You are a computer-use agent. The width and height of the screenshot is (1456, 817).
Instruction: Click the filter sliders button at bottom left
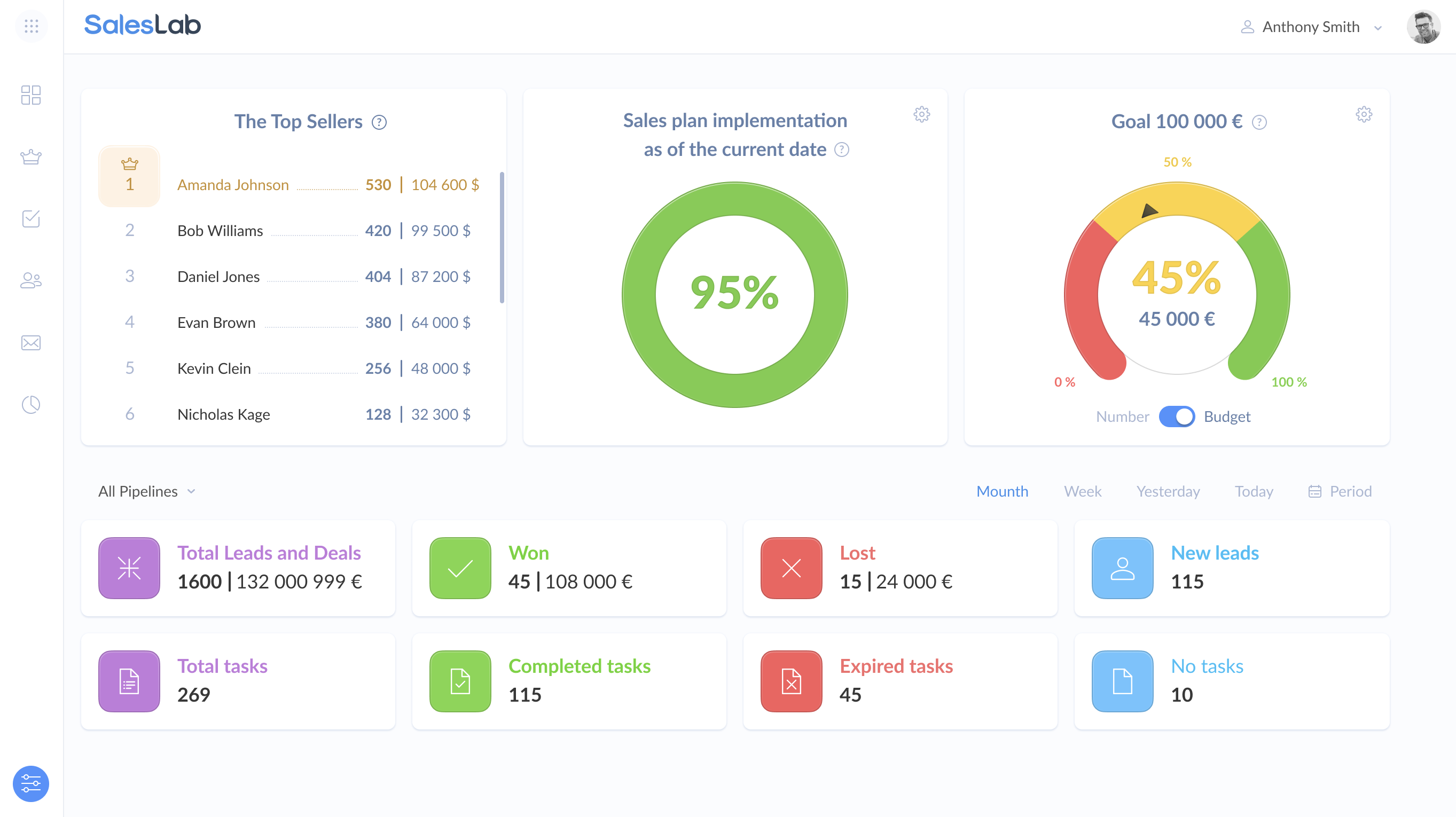[x=32, y=784]
